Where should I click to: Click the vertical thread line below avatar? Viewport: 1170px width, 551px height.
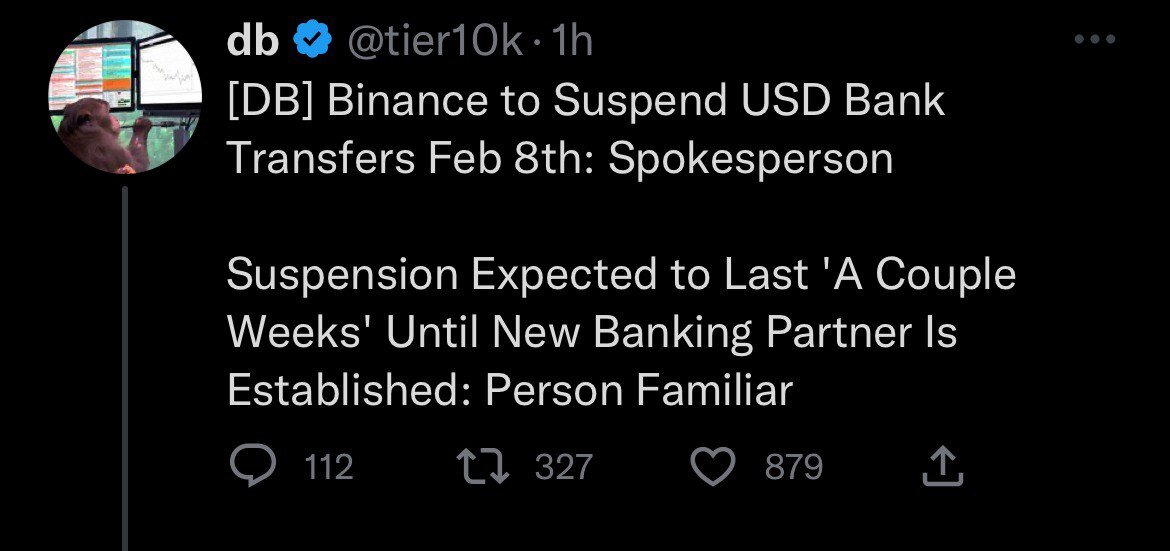pos(124,370)
